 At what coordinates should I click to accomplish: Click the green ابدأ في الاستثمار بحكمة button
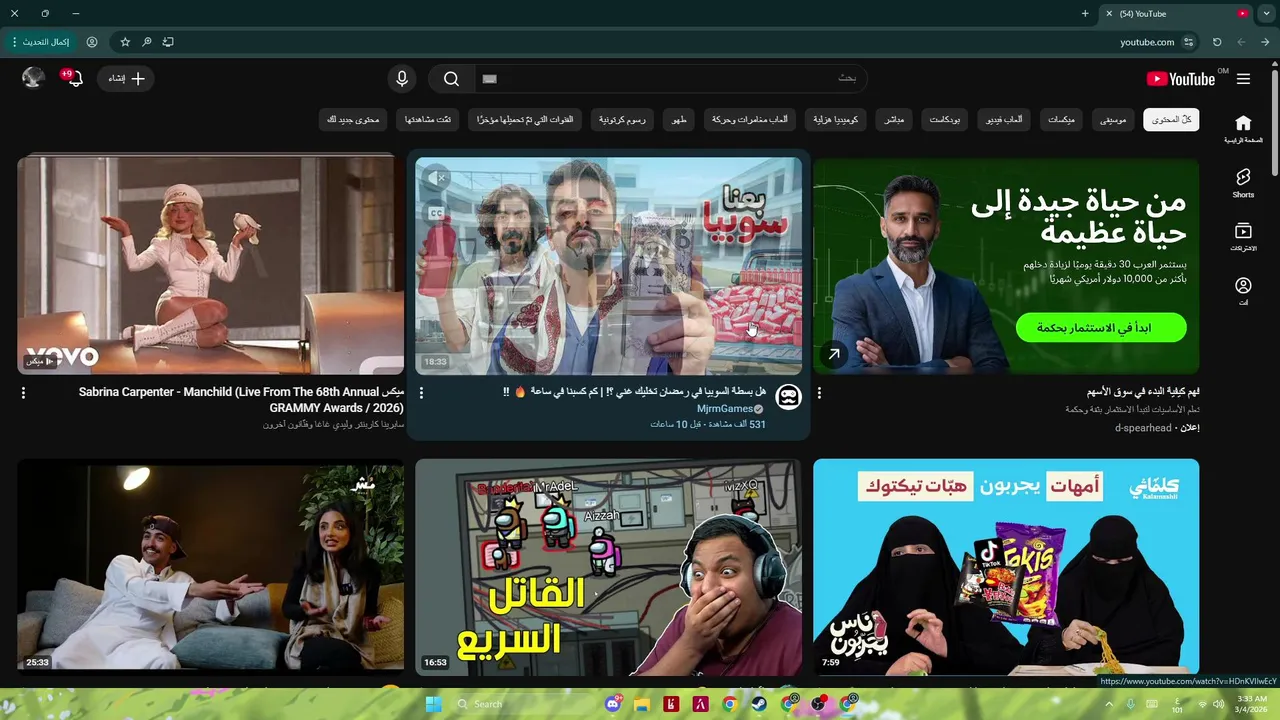point(1101,327)
